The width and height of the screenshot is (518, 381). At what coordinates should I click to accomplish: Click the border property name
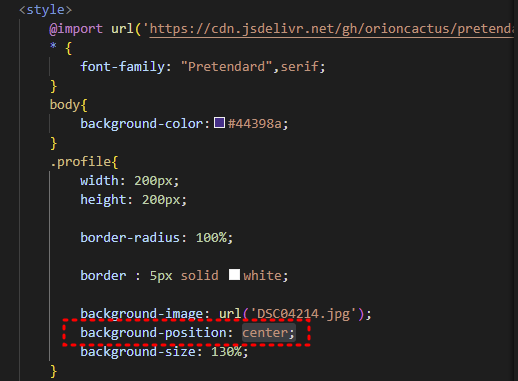[103, 276]
